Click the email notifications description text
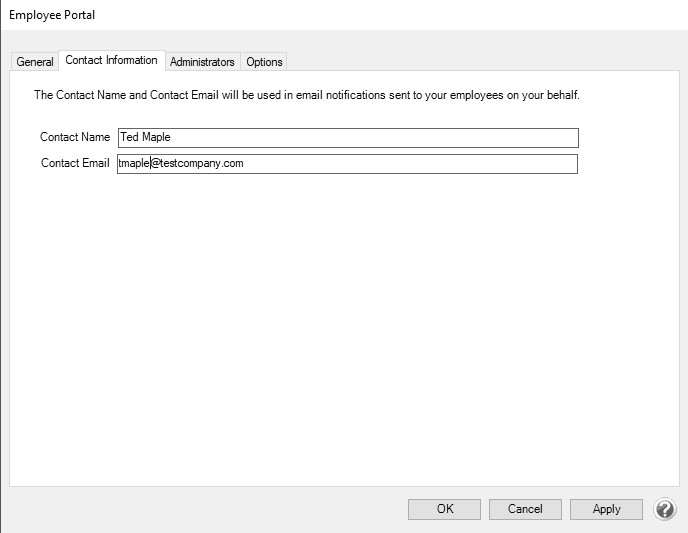The width and height of the screenshot is (688, 533). point(307,95)
